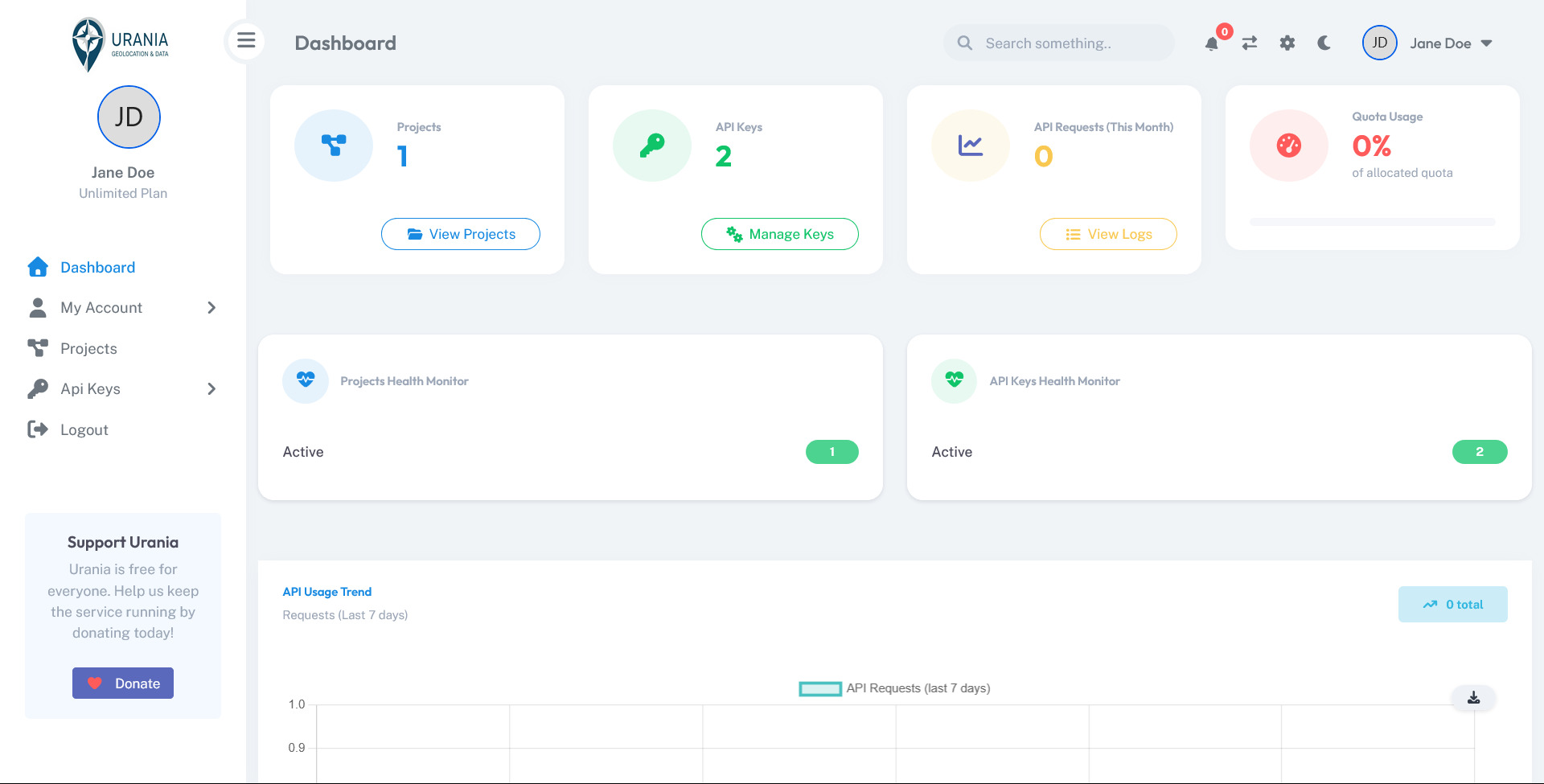Select the Api Keys key icon in sidebar

click(38, 388)
